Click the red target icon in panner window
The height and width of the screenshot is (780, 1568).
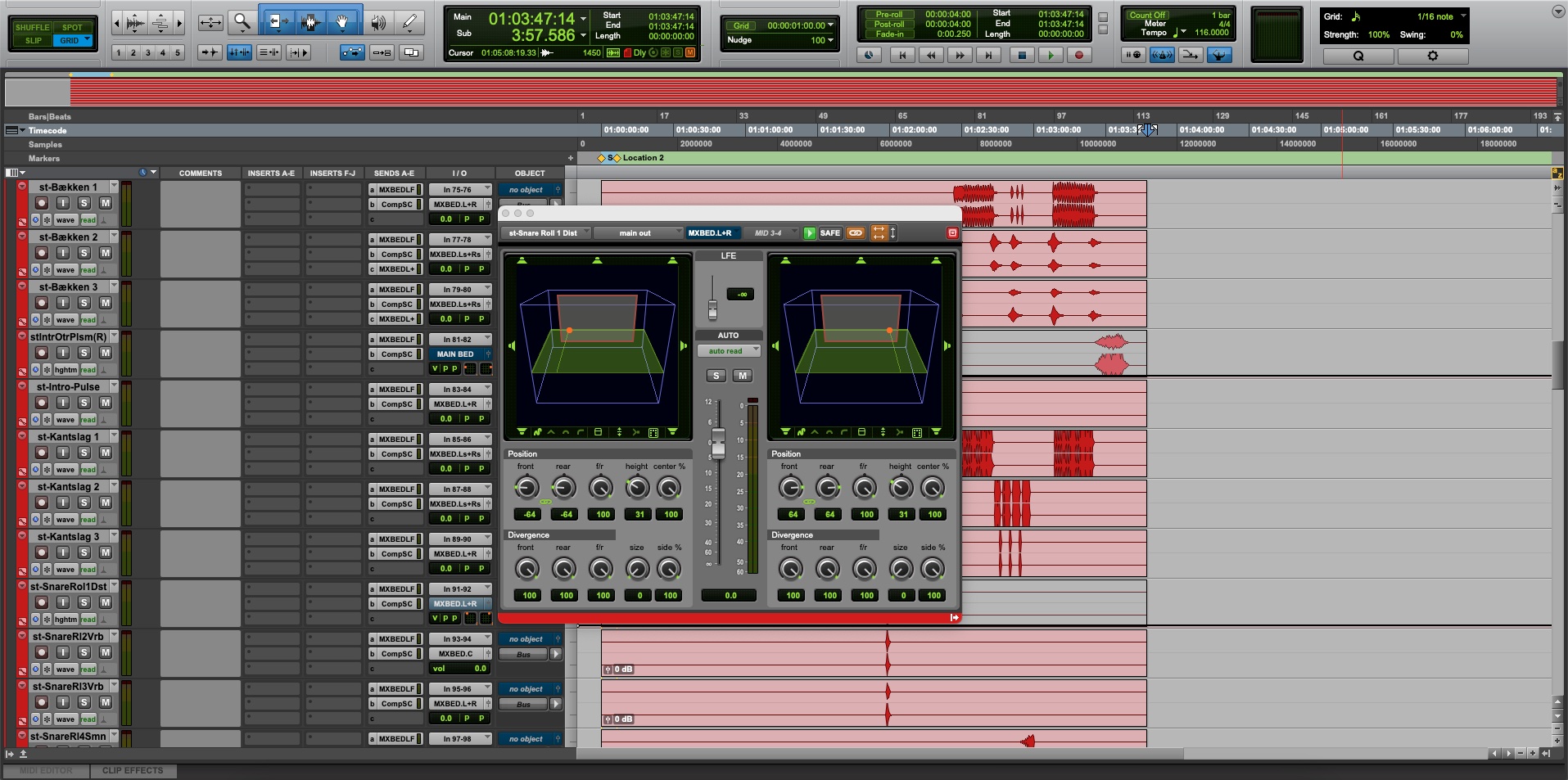pyautogui.click(x=952, y=233)
